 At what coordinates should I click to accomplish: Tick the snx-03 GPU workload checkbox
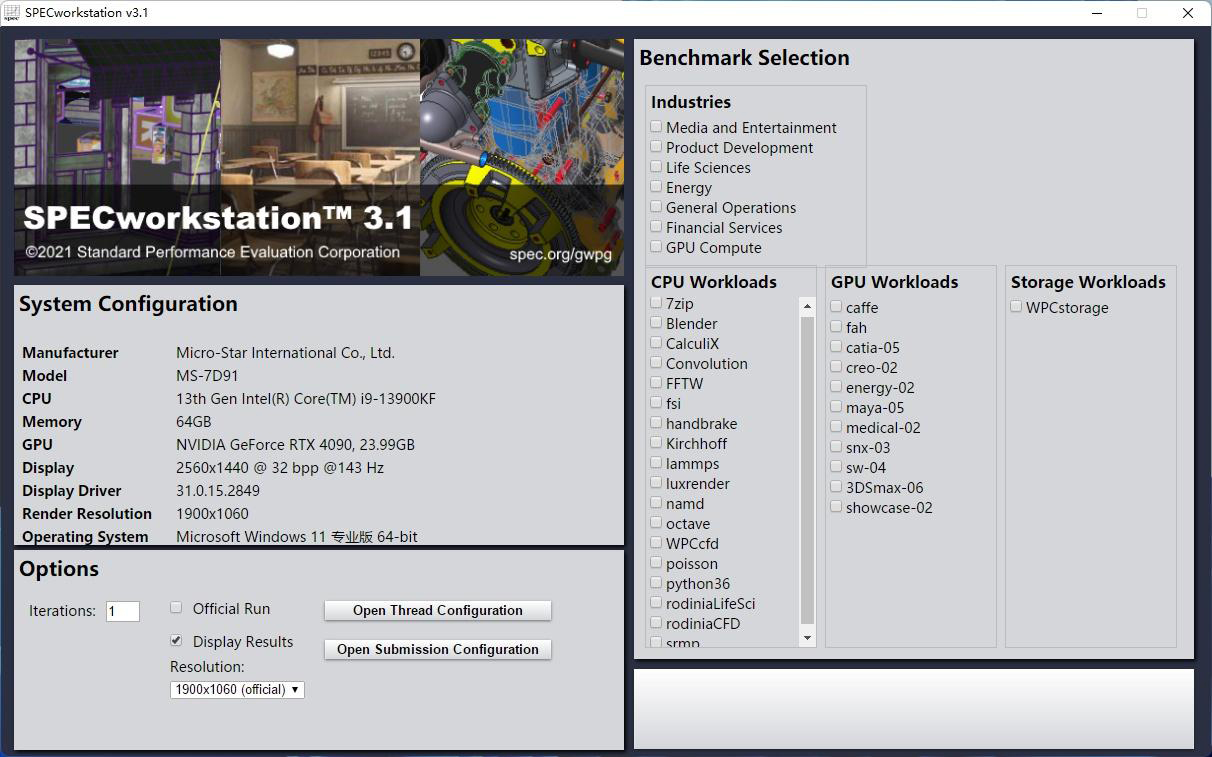point(836,446)
